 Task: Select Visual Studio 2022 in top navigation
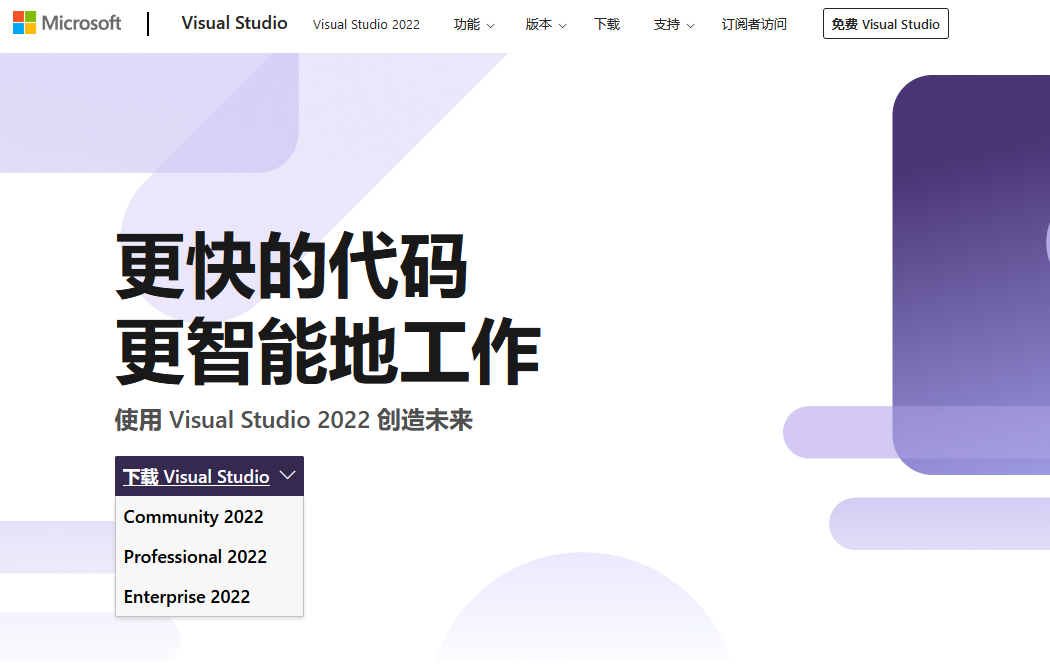[366, 25]
